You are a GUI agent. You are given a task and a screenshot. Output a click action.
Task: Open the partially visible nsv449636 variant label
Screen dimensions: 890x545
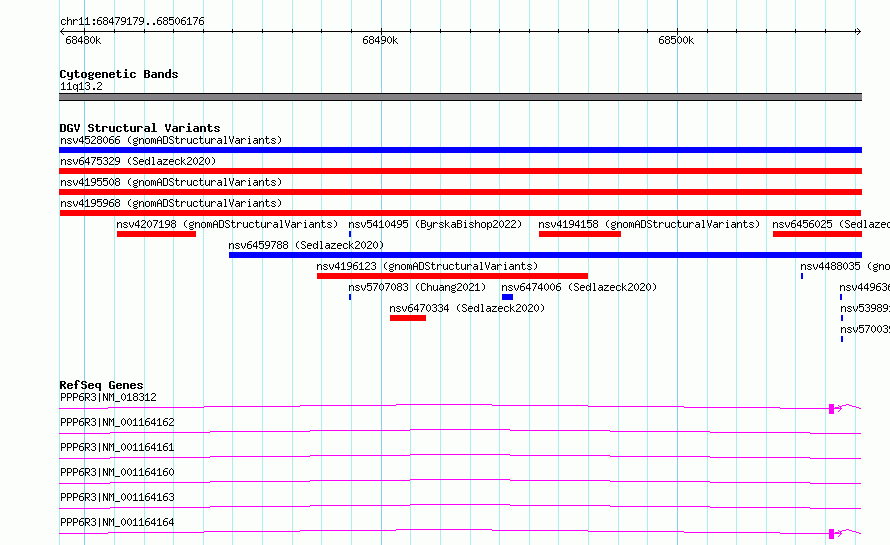864,287
